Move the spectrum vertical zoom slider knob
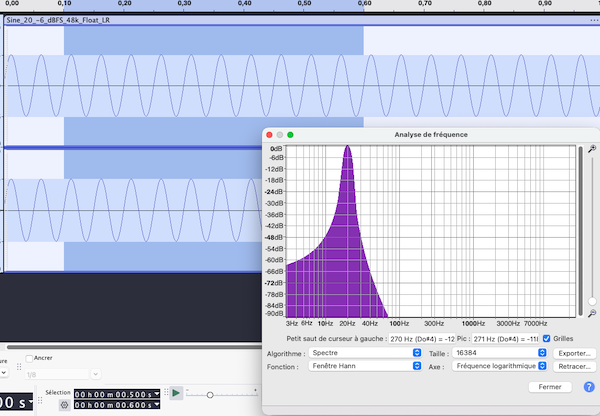 592,301
